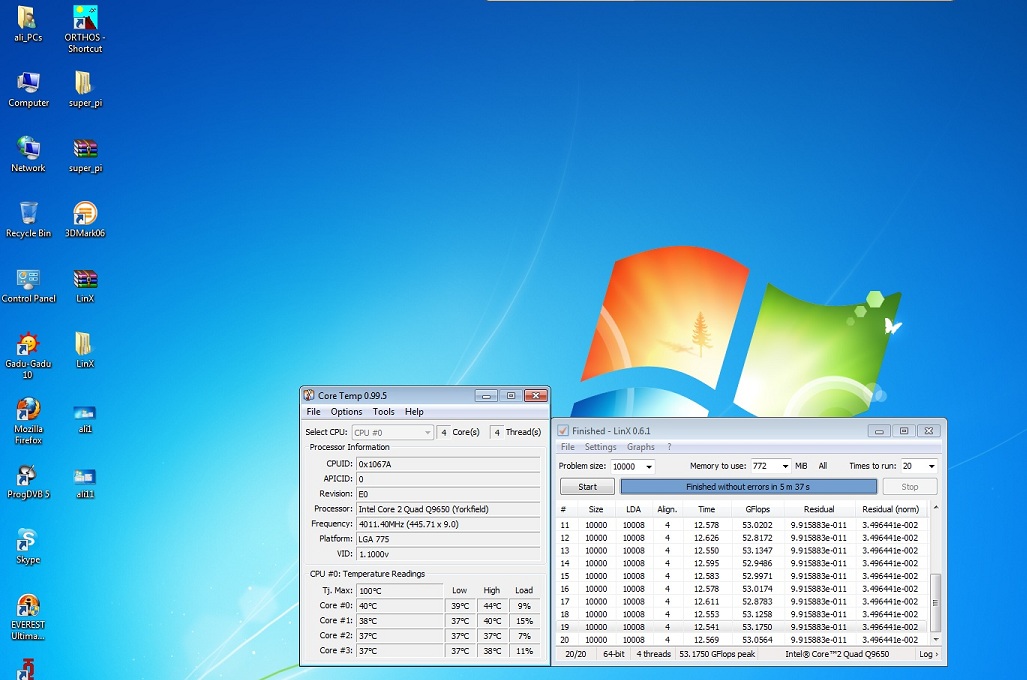Open the super_pi folder icon
This screenshot has width=1027, height=680.
click(85, 90)
